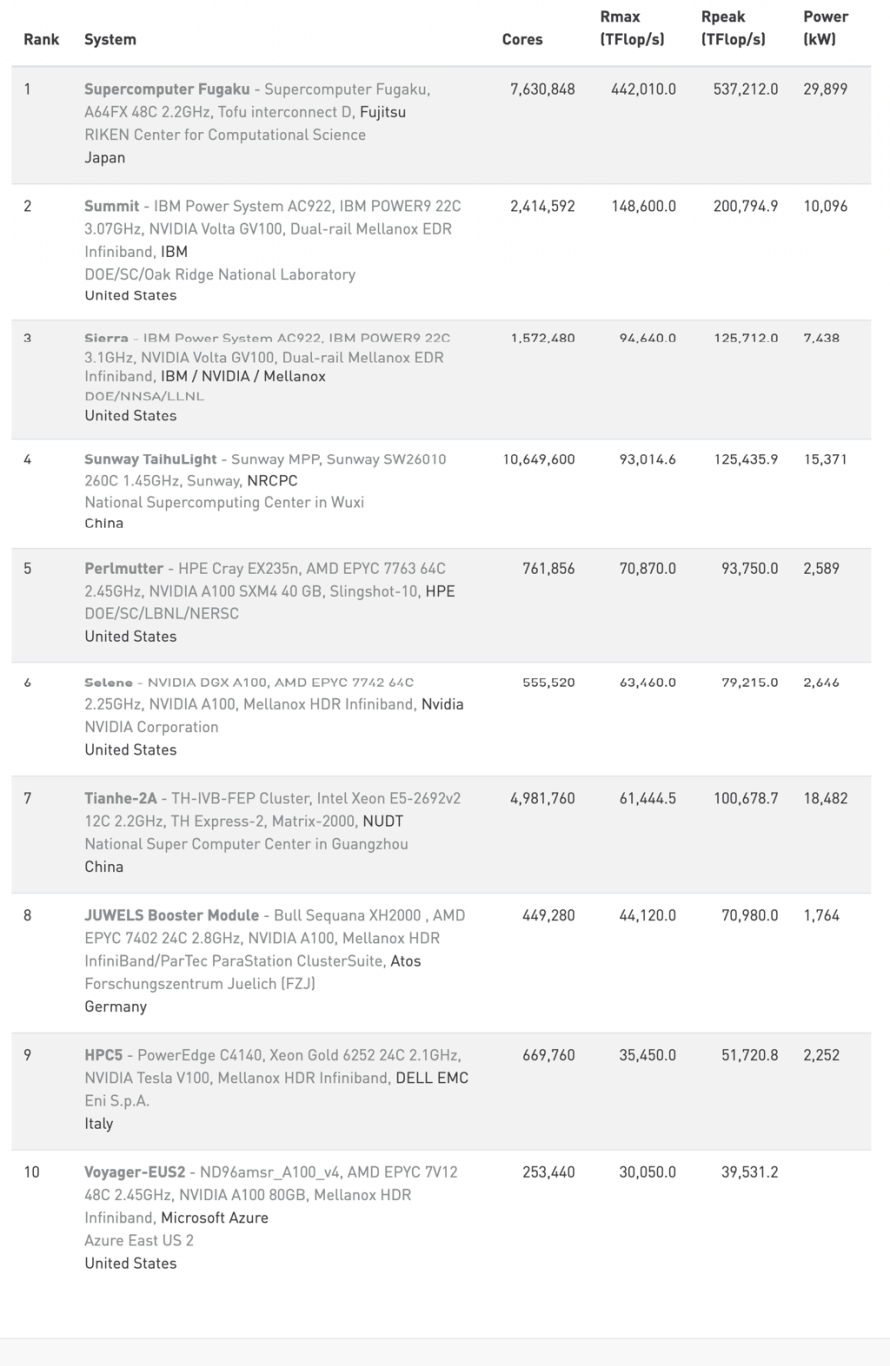Open the Voyager-EUS2 system link
Viewport: 890px width, 1366px height.
coord(134,1171)
